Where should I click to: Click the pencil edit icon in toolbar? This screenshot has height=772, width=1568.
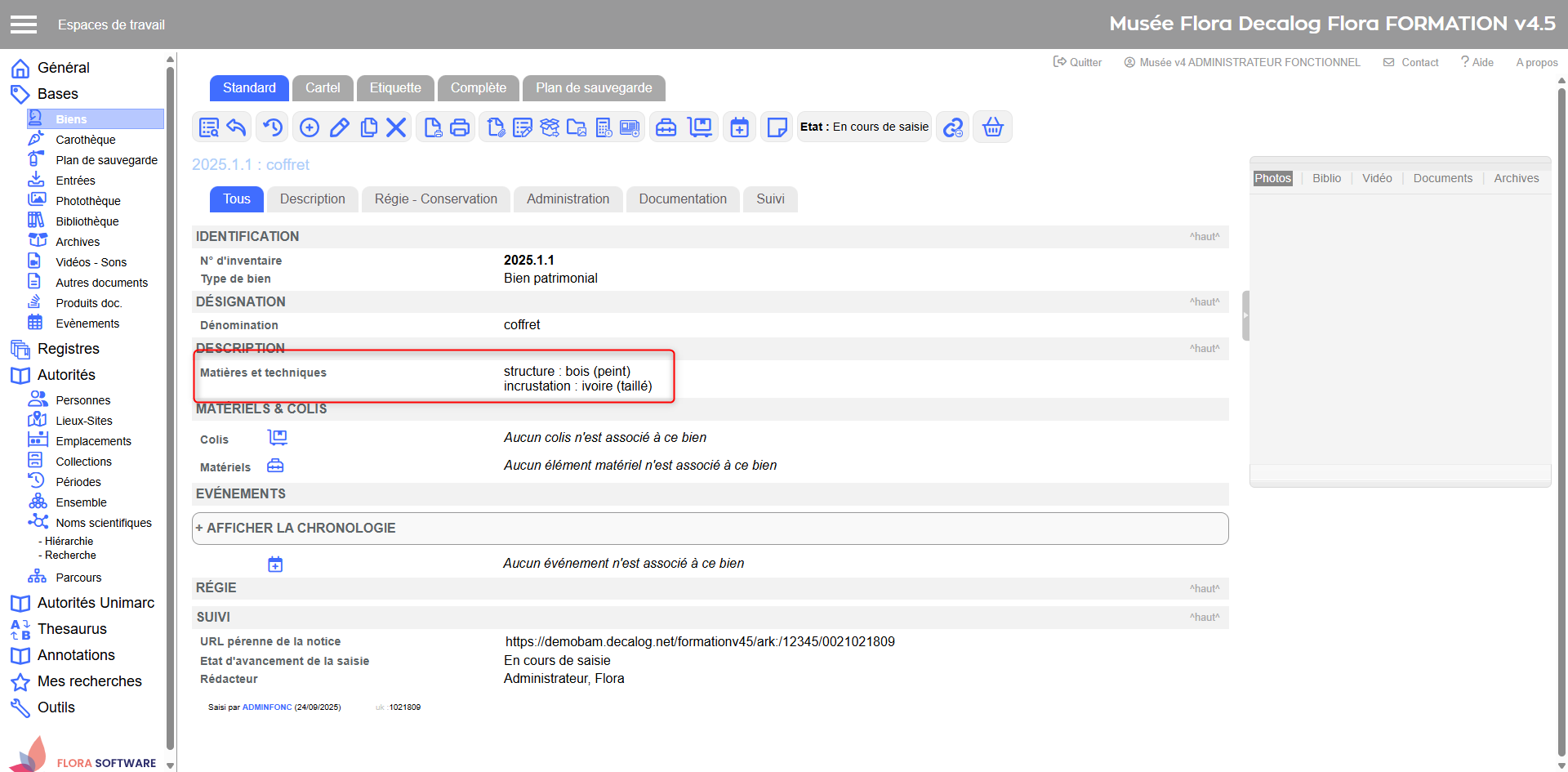coord(340,127)
